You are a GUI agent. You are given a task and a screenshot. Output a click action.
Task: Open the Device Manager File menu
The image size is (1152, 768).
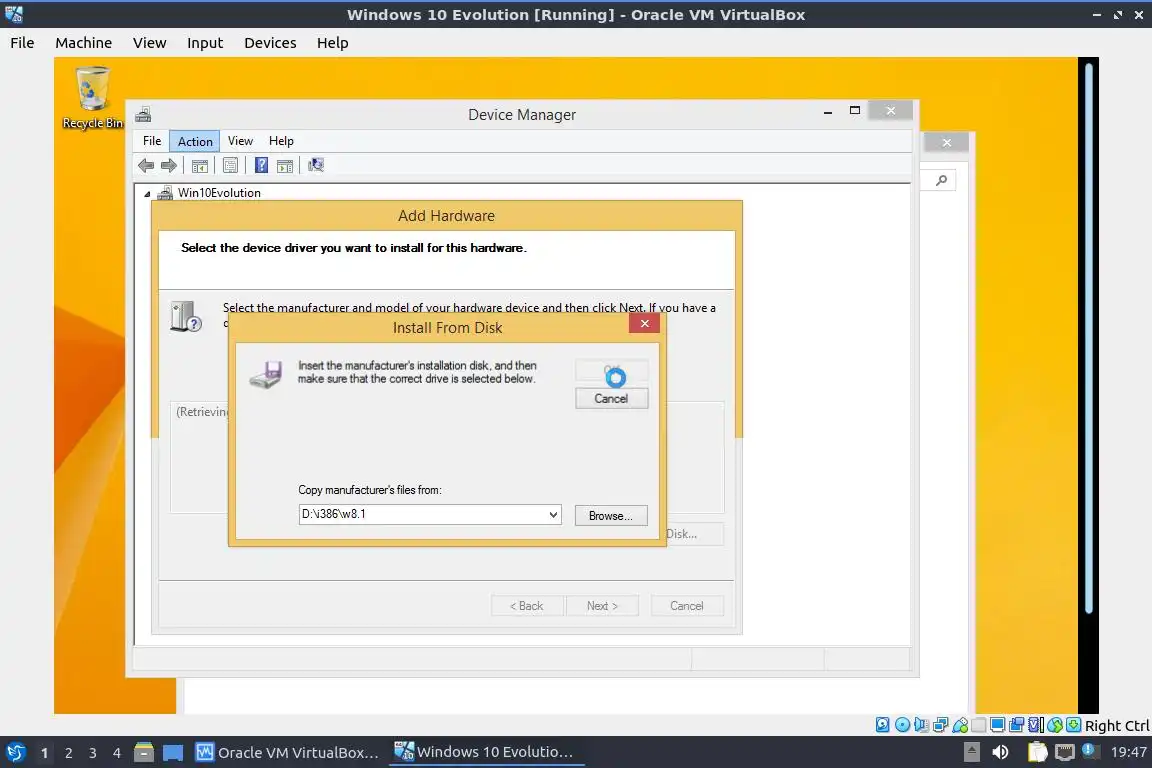(152, 140)
